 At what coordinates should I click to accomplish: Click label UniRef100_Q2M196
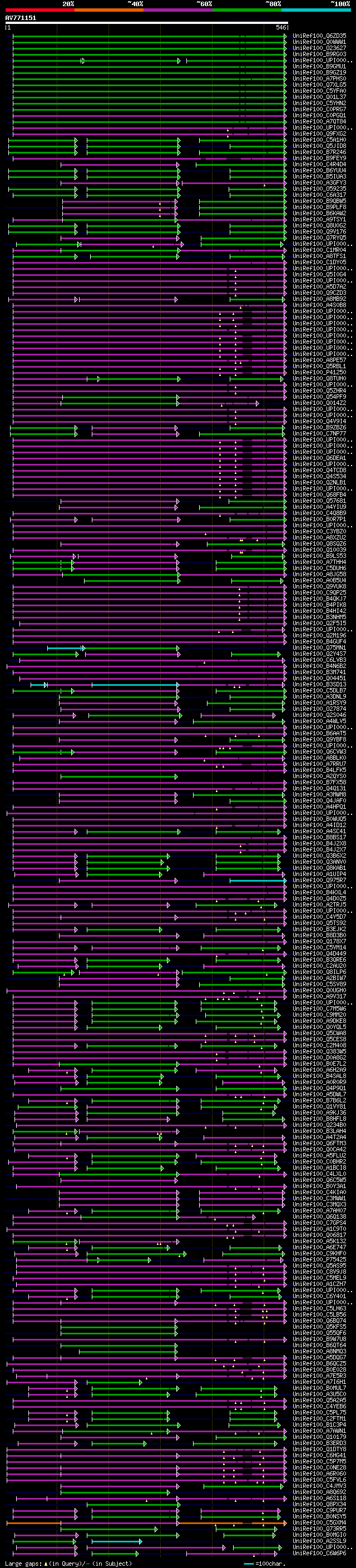[319, 635]
